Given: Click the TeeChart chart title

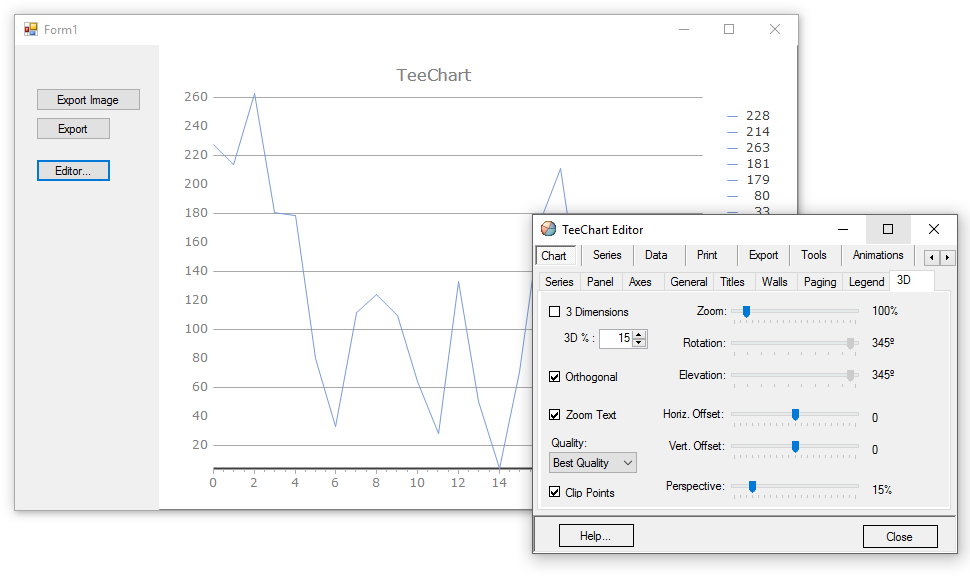Looking at the screenshot, I should point(434,75).
